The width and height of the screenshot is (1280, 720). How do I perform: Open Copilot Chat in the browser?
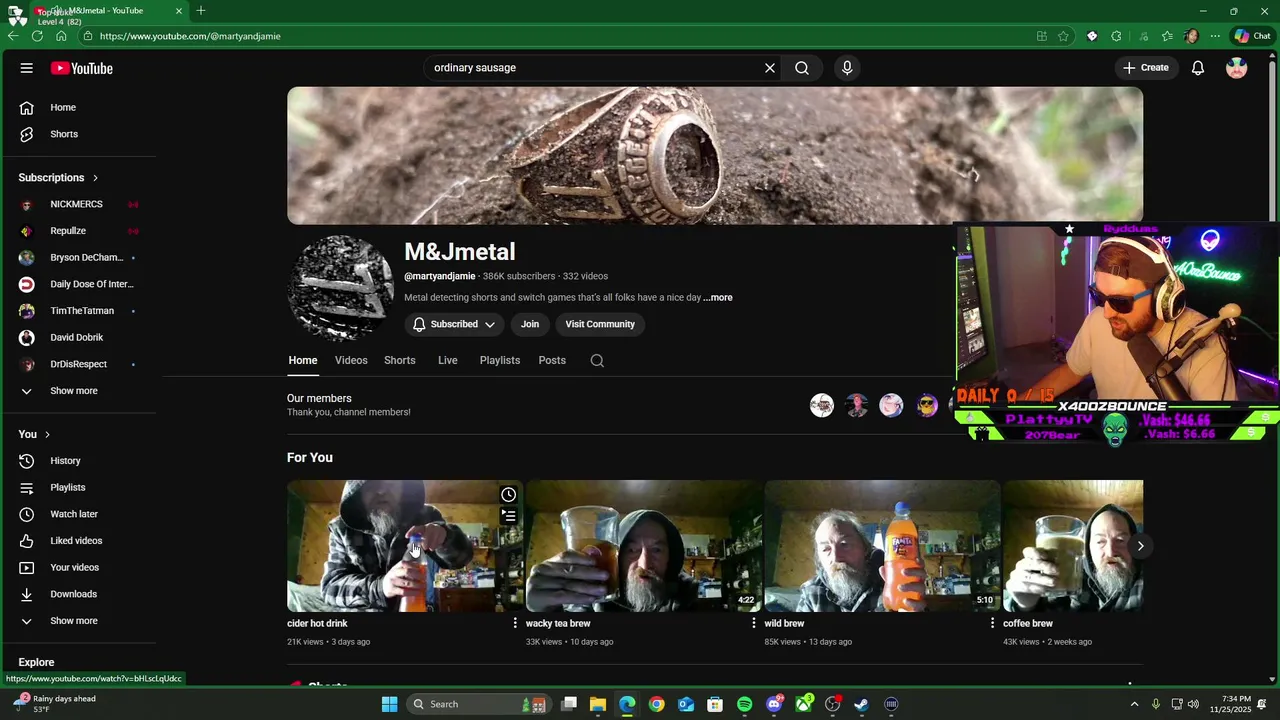1252,36
